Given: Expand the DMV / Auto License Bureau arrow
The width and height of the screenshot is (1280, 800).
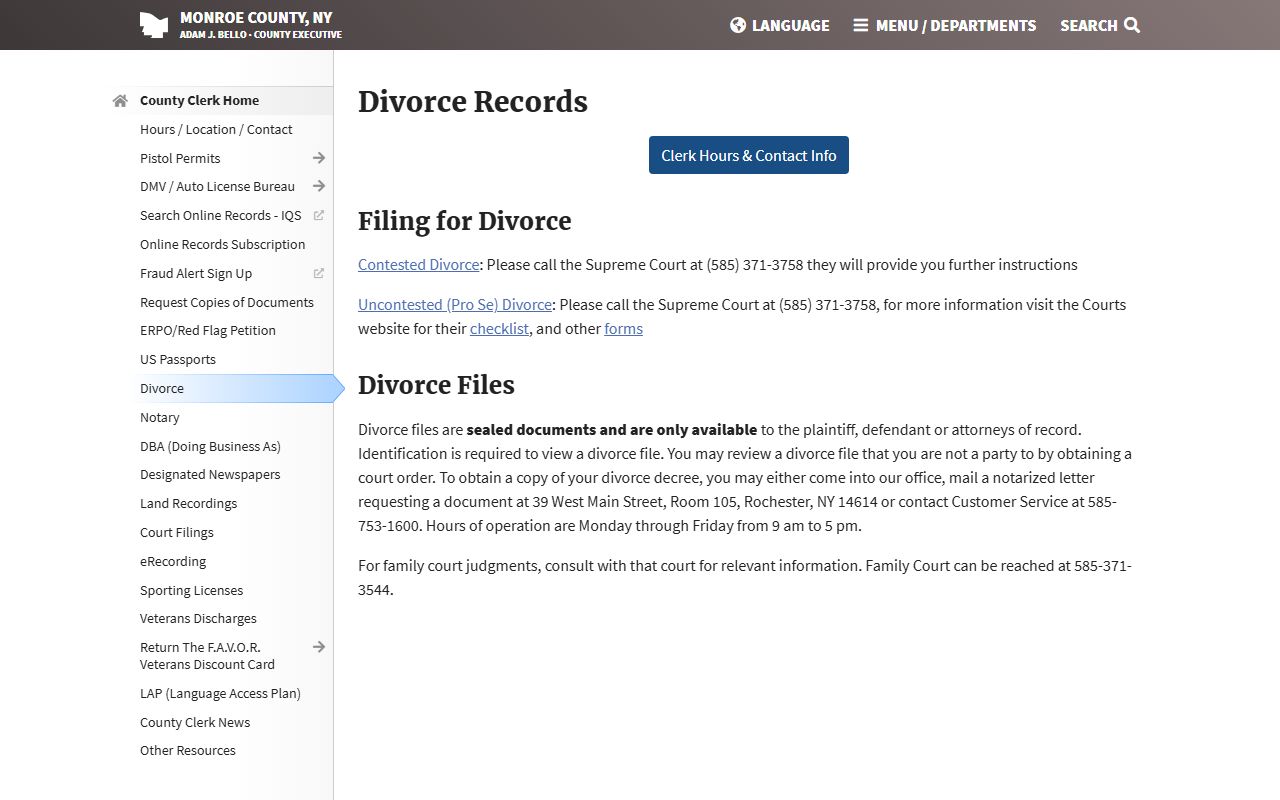Looking at the screenshot, I should pyautogui.click(x=319, y=186).
